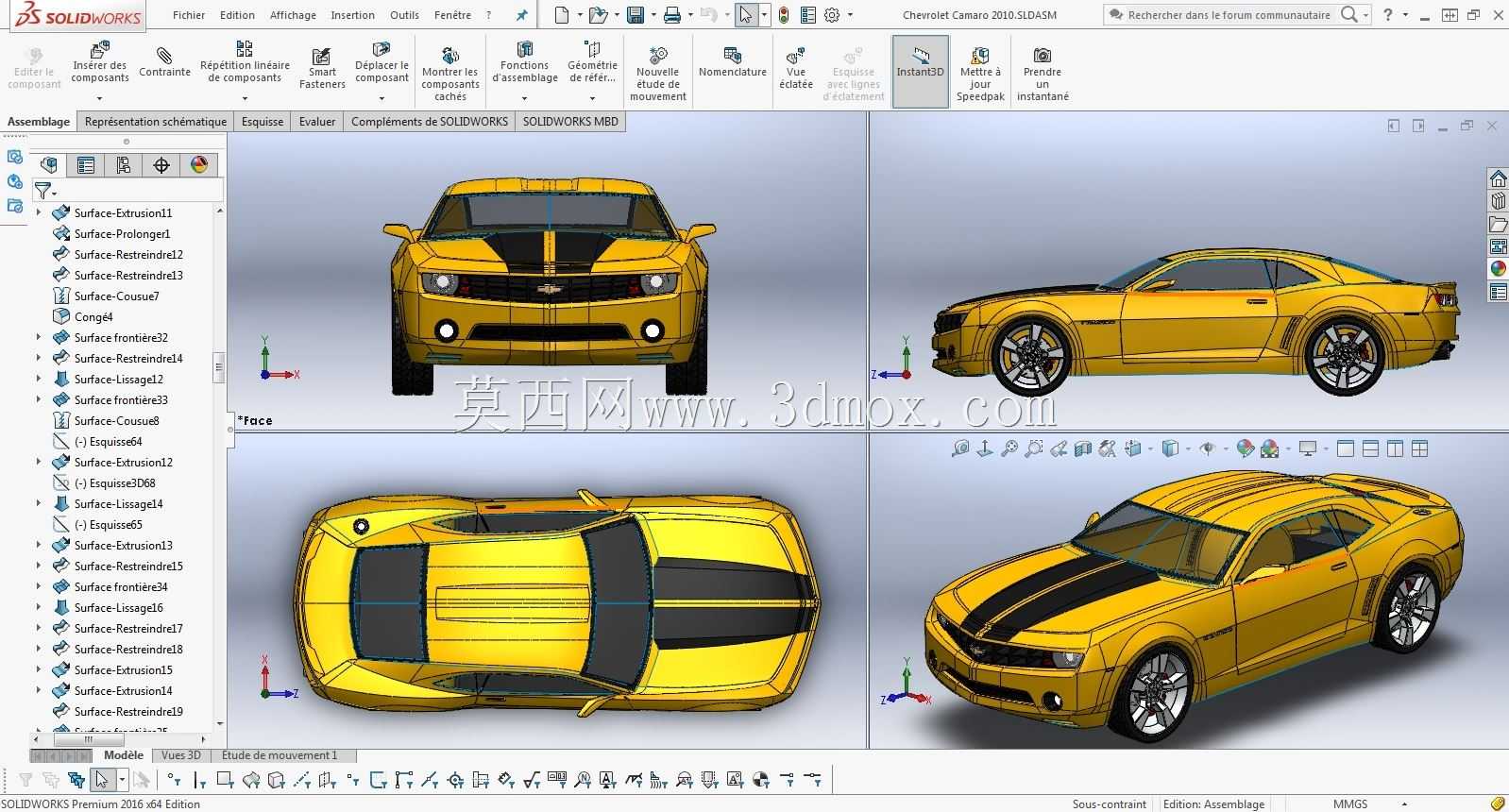Select the Contrainte mate tool

(164, 62)
